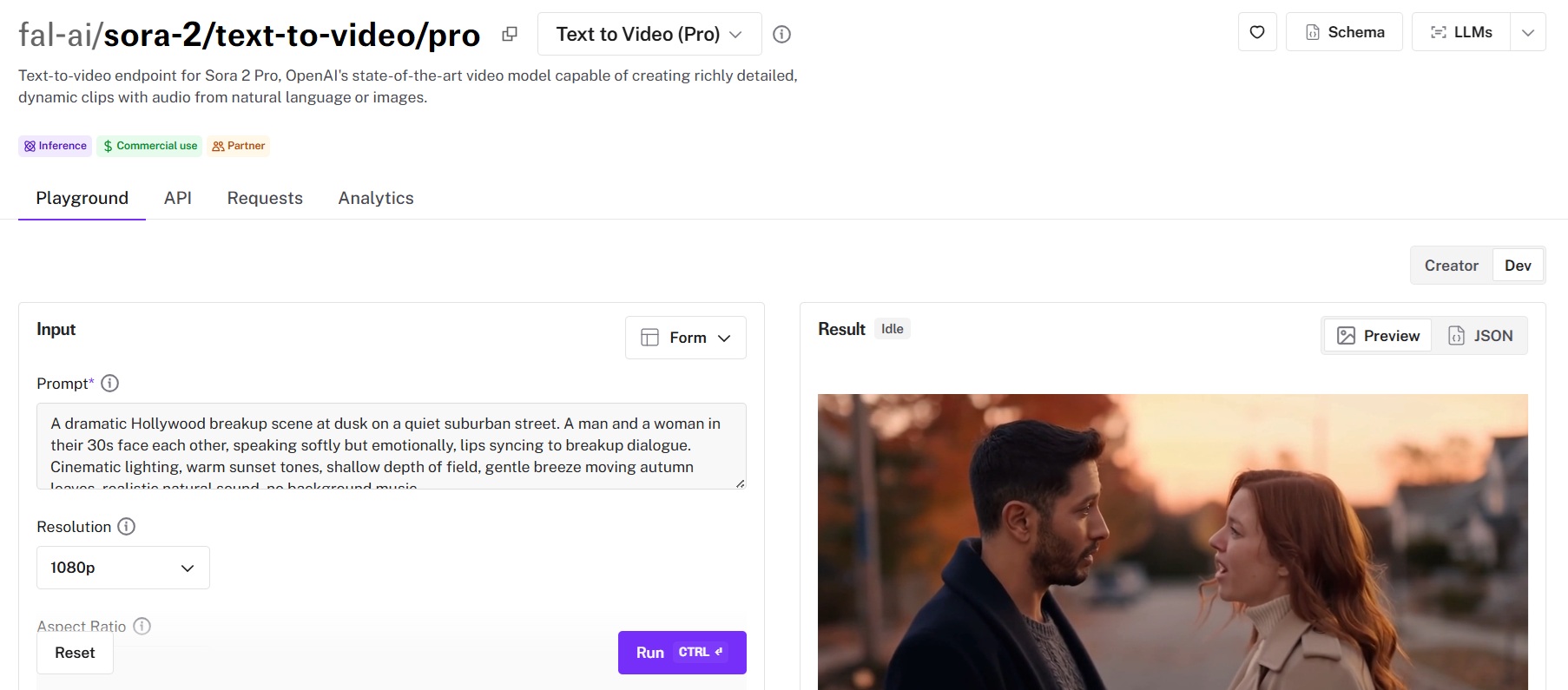Image resolution: width=1568 pixels, height=690 pixels.
Task: Open the Schema button
Action: point(1343,32)
